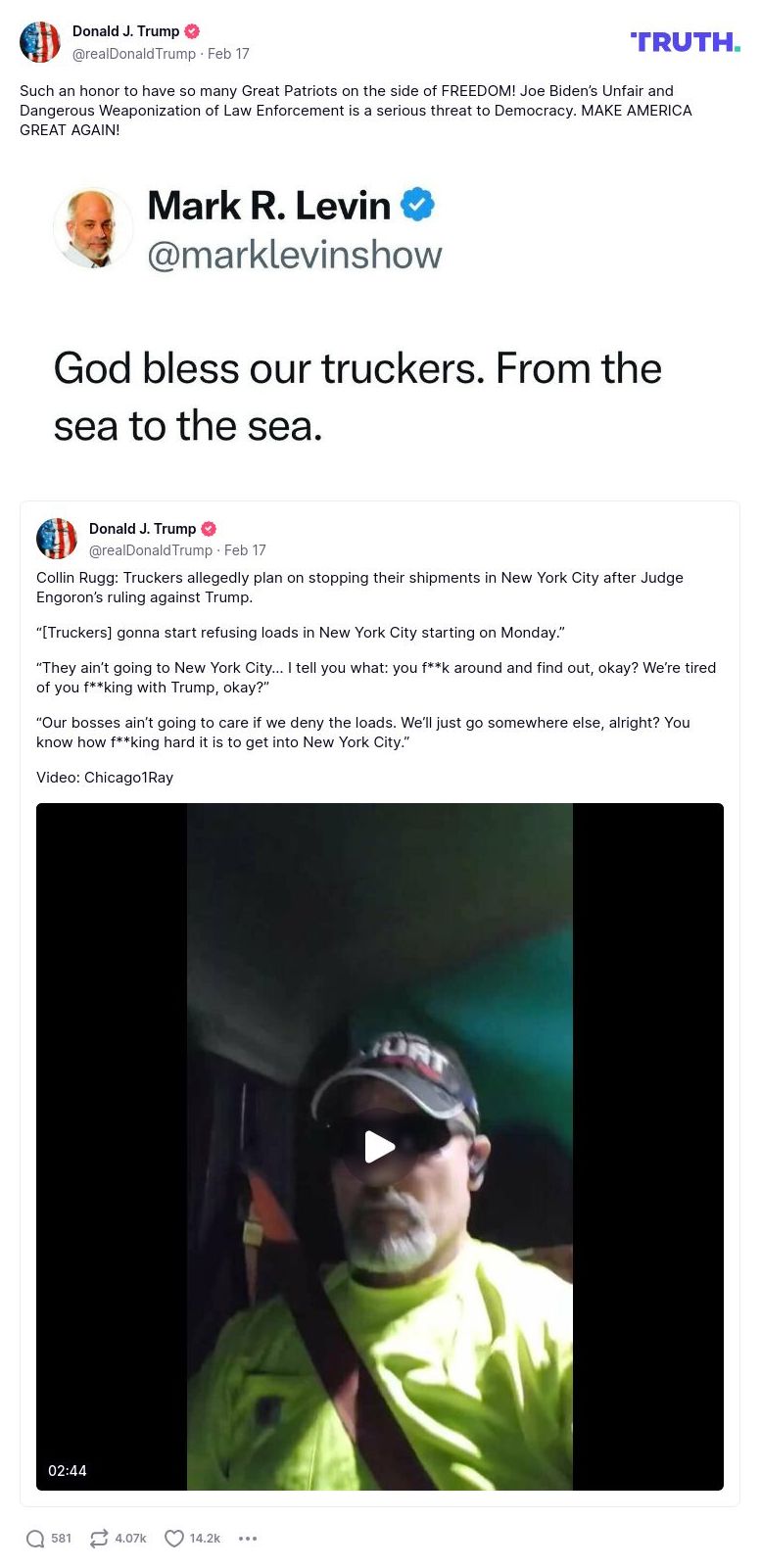Click the red verified badge beside top name
The width and height of the screenshot is (761, 1568).
(192, 31)
